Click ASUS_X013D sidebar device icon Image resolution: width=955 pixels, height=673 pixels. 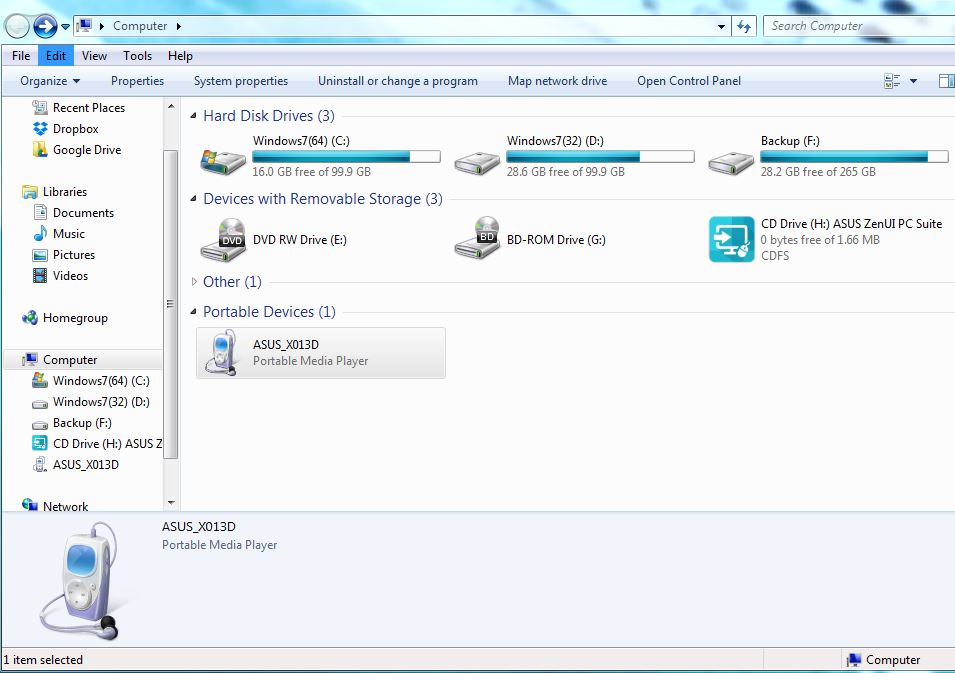click(x=40, y=465)
